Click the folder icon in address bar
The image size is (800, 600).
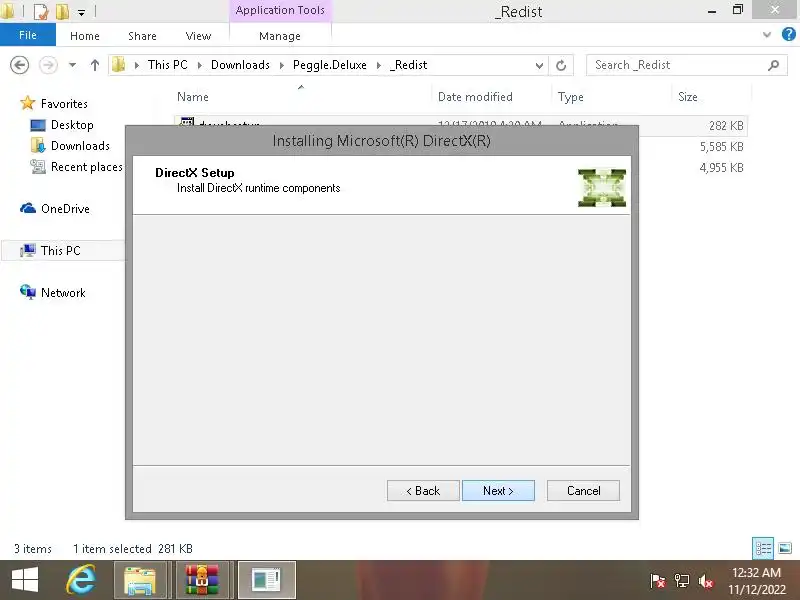(118, 65)
